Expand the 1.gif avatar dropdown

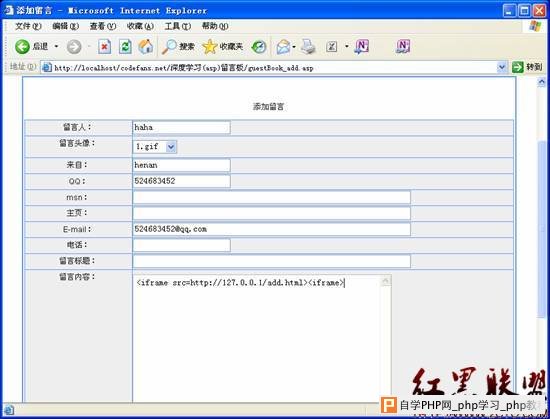pos(171,147)
